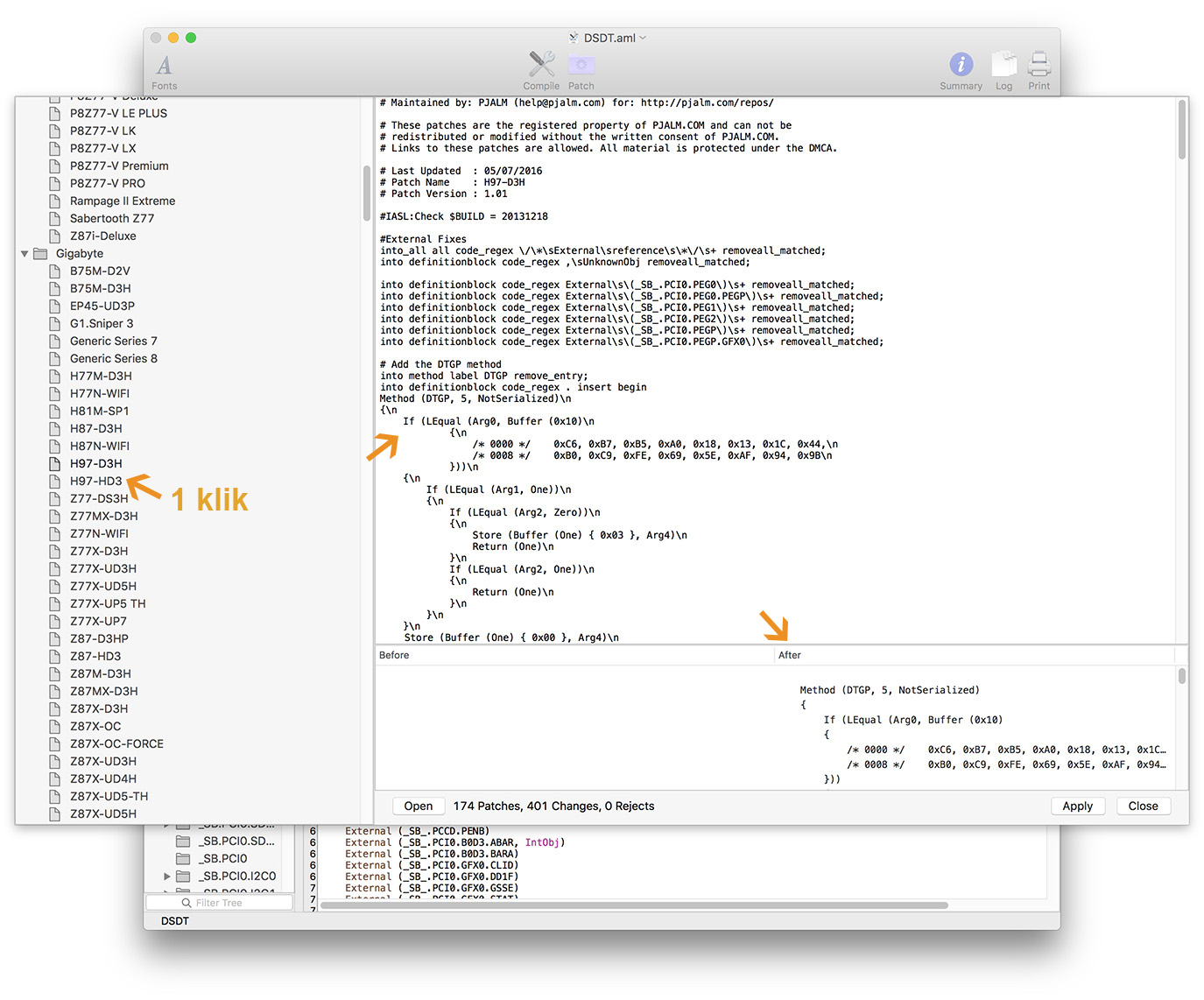Click the horizontal scrollbar in DSDT editor
The image size is (1204, 1000).
634,905
